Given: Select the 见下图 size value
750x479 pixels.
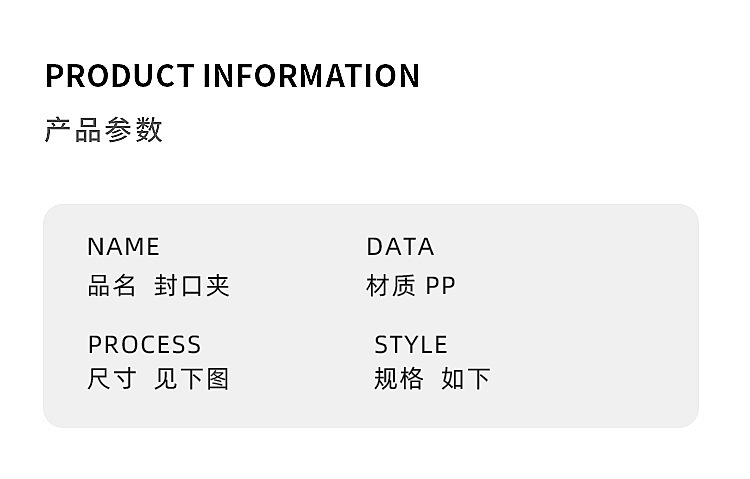Looking at the screenshot, I should [192, 379].
